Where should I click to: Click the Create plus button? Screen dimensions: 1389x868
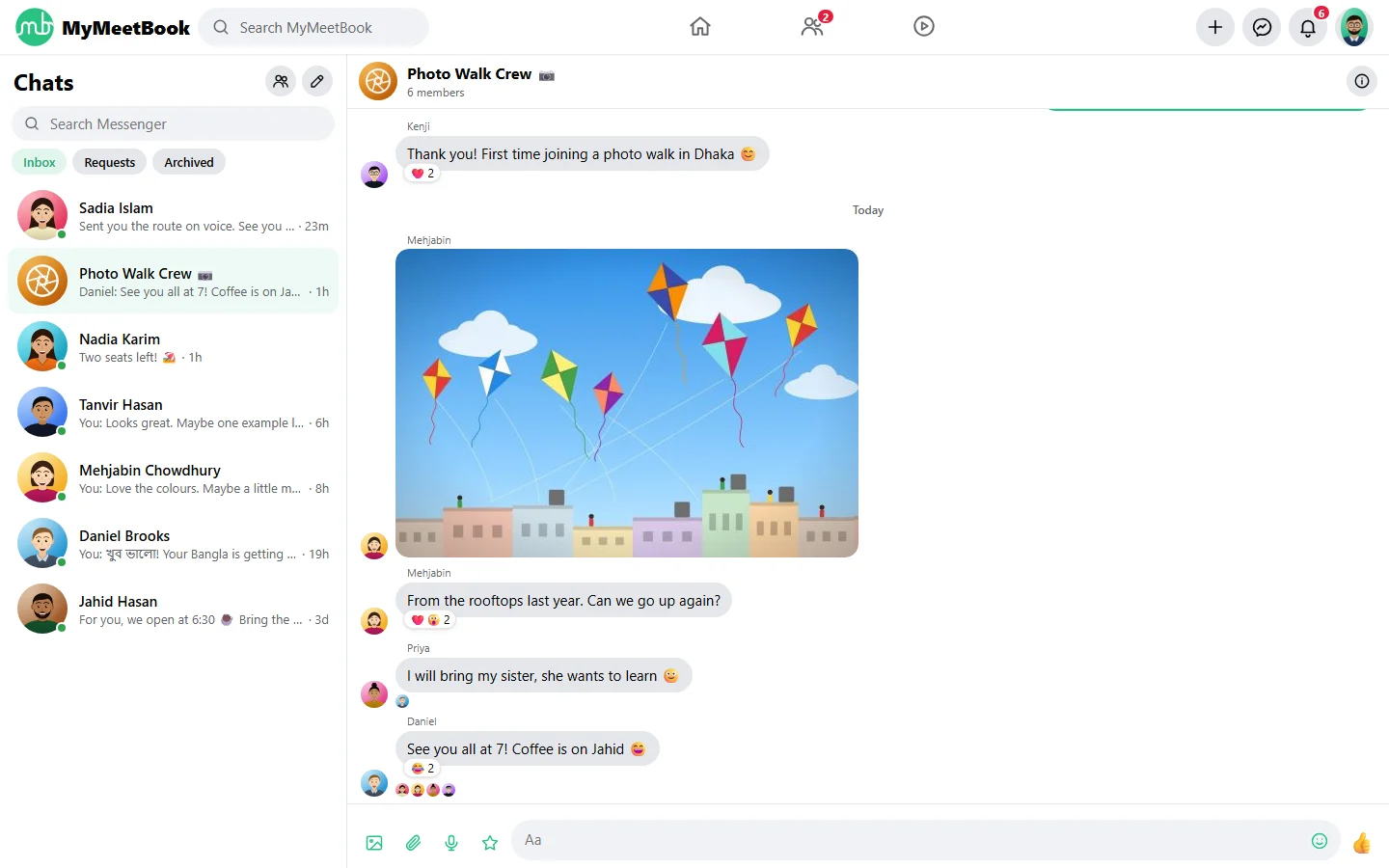tap(1215, 27)
